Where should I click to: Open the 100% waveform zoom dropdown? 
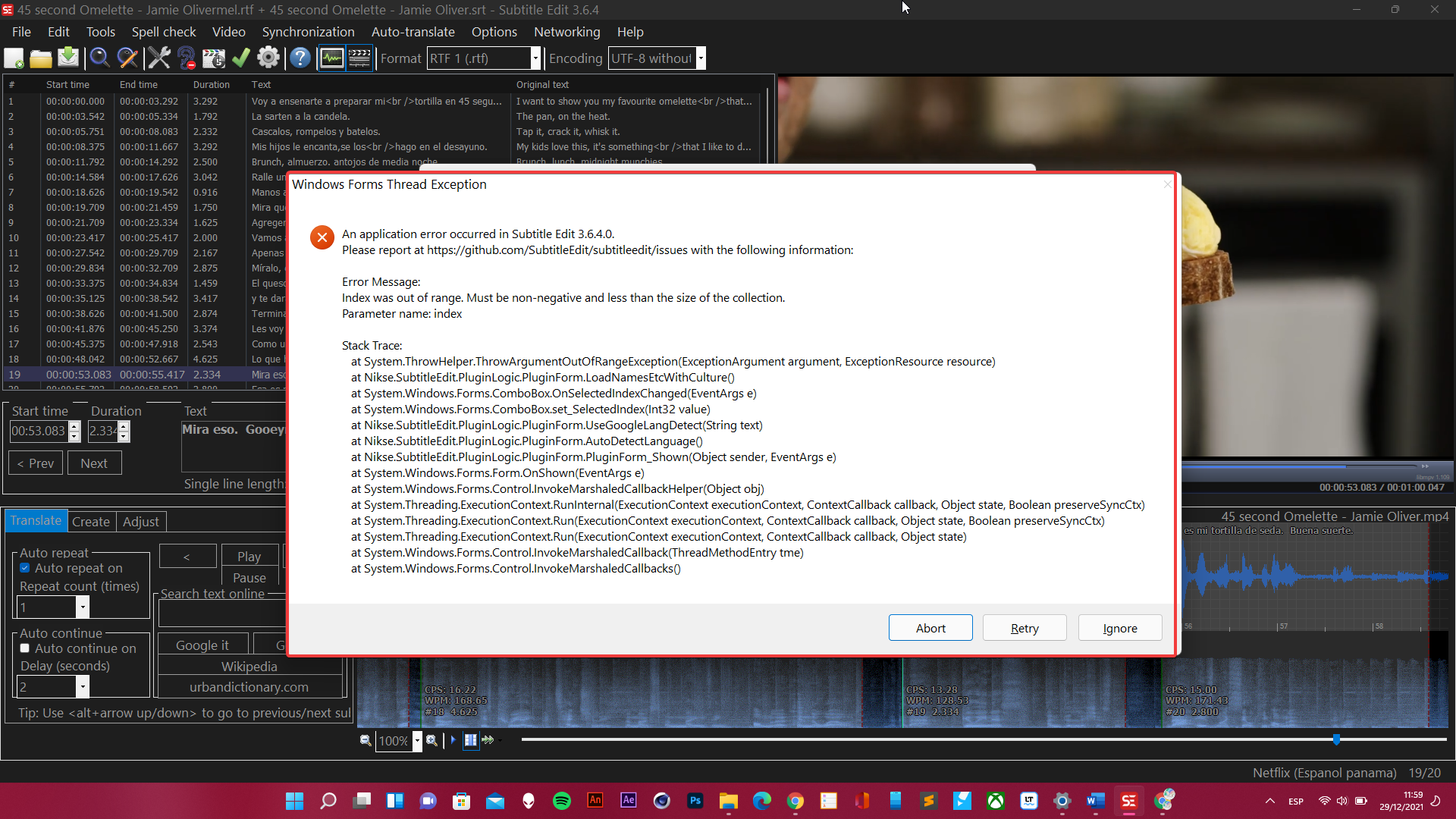coord(416,741)
